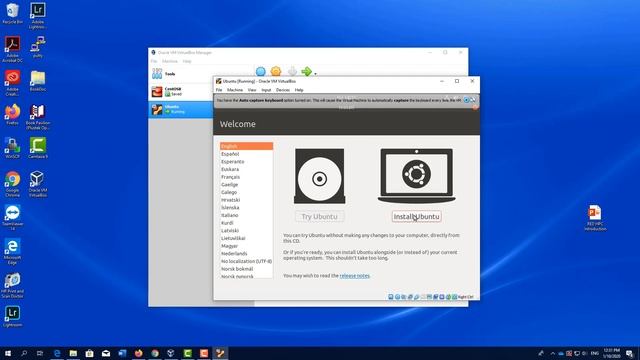Open Machine menu in Ubuntu VM window
Viewport: 640px width, 360px height.
[x=235, y=90]
